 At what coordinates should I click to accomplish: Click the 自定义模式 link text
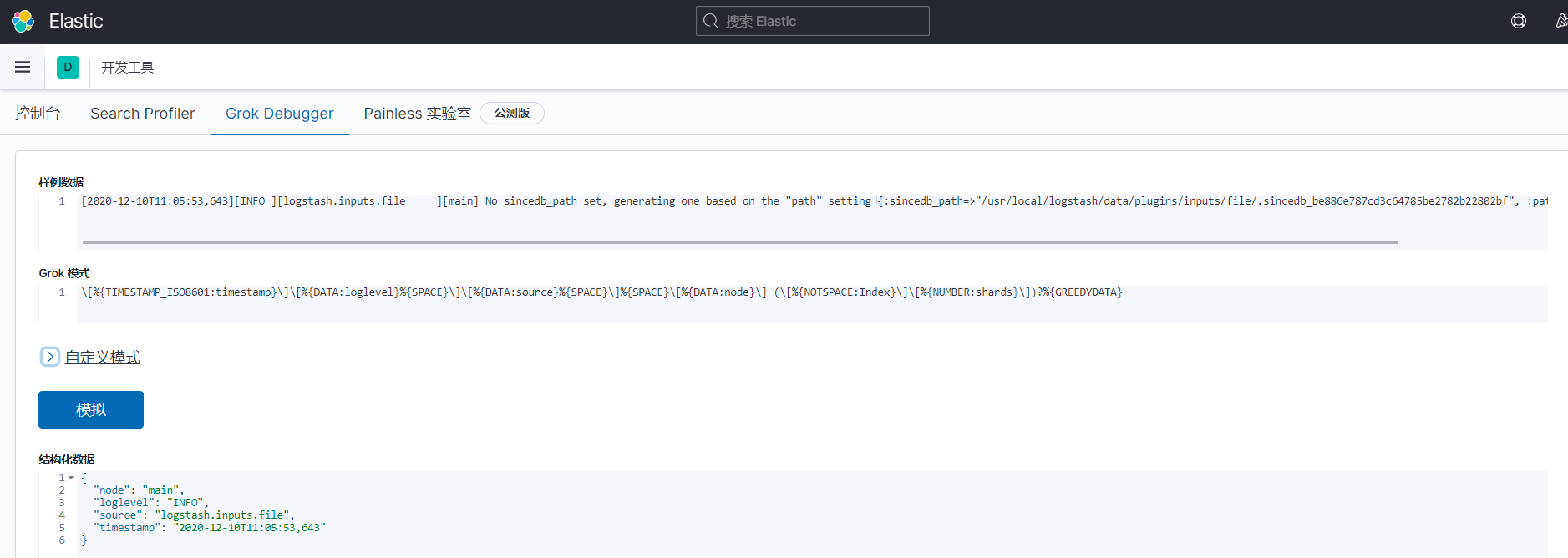coord(103,357)
